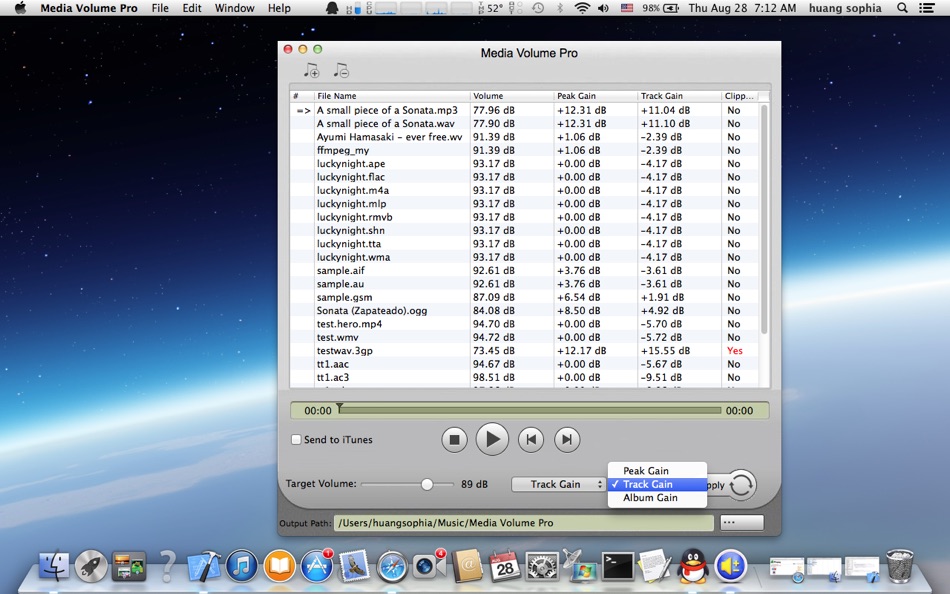The image size is (950, 594).
Task: Open the App Store from the Dock
Action: (x=317, y=566)
